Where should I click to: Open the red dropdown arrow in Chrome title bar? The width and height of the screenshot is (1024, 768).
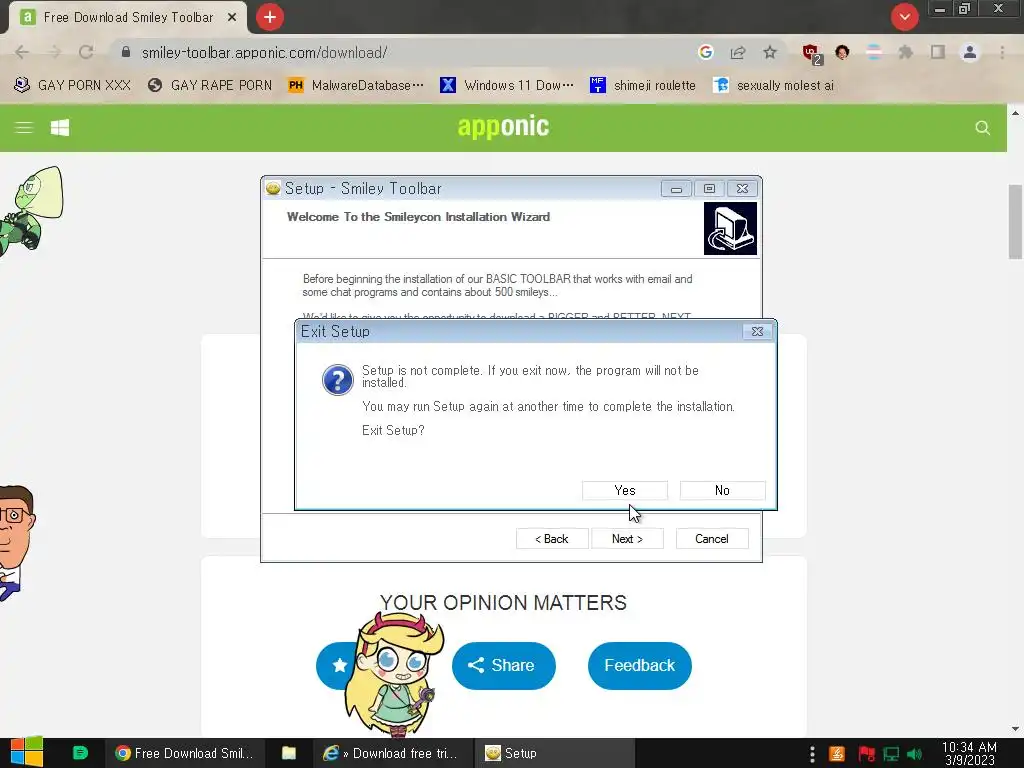point(905,17)
